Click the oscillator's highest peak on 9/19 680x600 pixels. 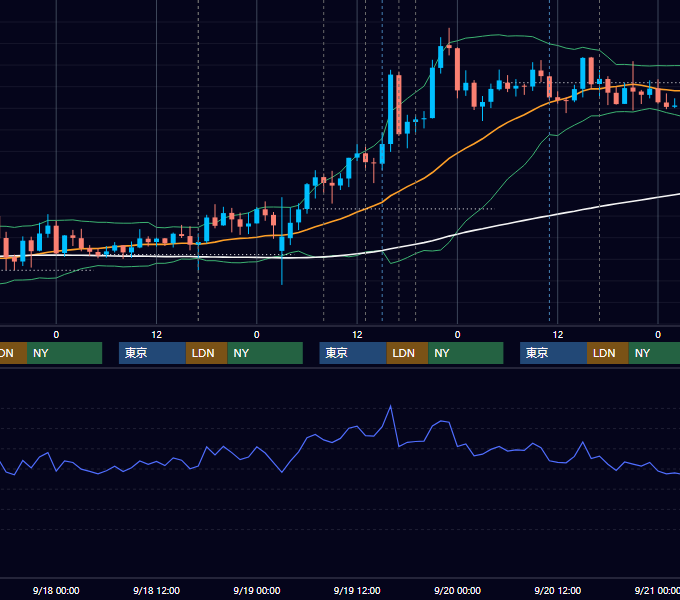(390, 406)
